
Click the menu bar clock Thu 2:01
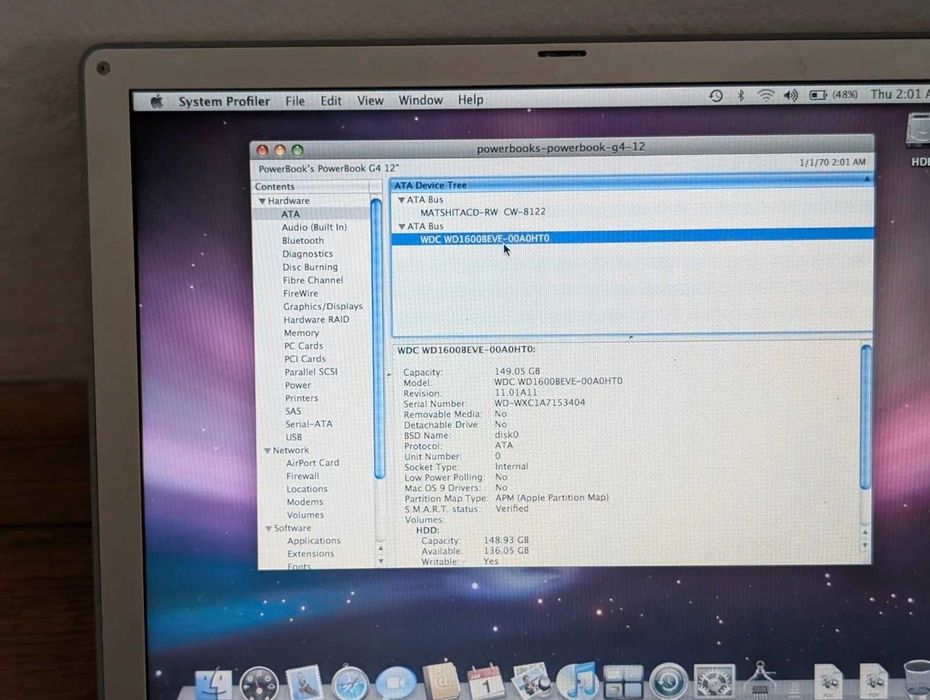[900, 94]
